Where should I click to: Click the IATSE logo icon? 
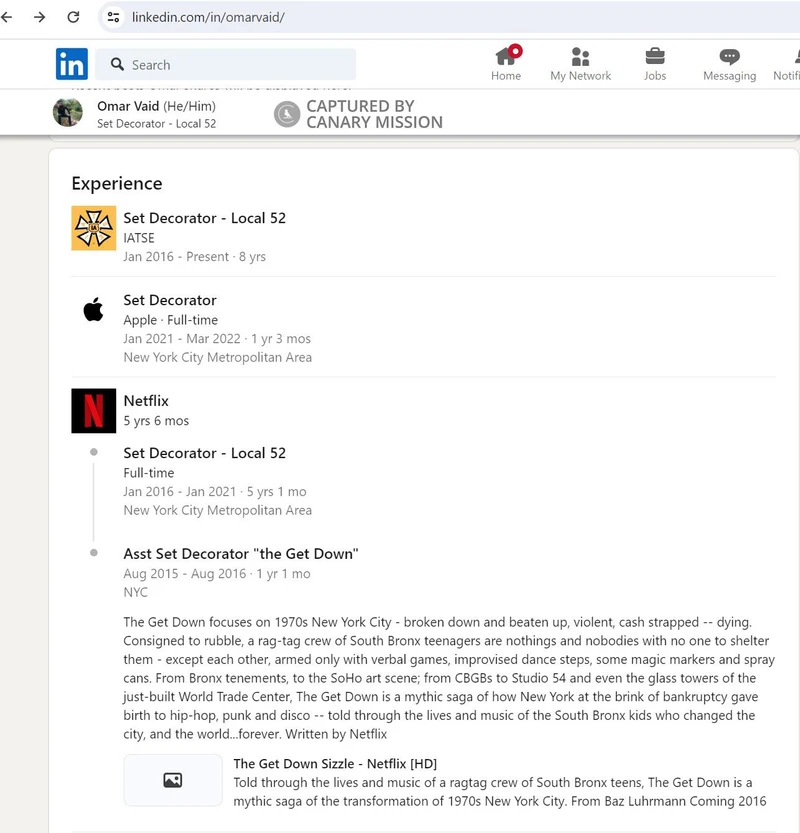pyautogui.click(x=93, y=228)
